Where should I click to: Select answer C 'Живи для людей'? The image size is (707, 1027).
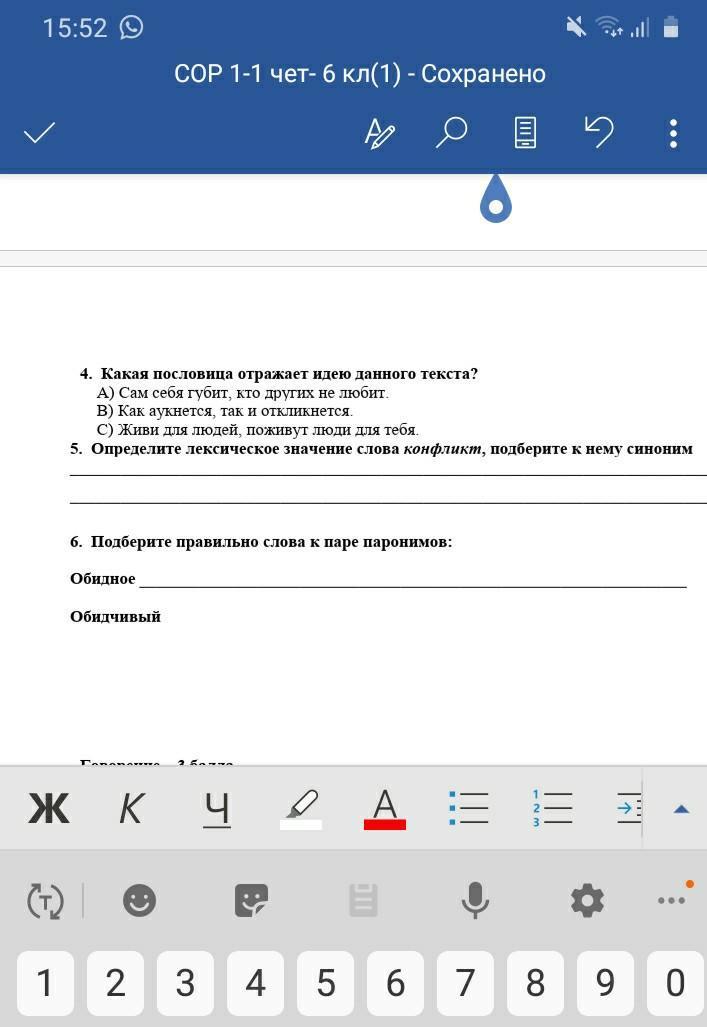click(258, 430)
